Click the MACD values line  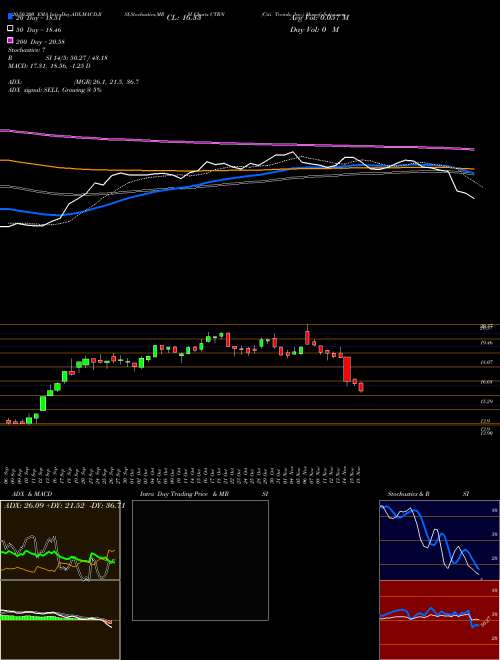49,66
